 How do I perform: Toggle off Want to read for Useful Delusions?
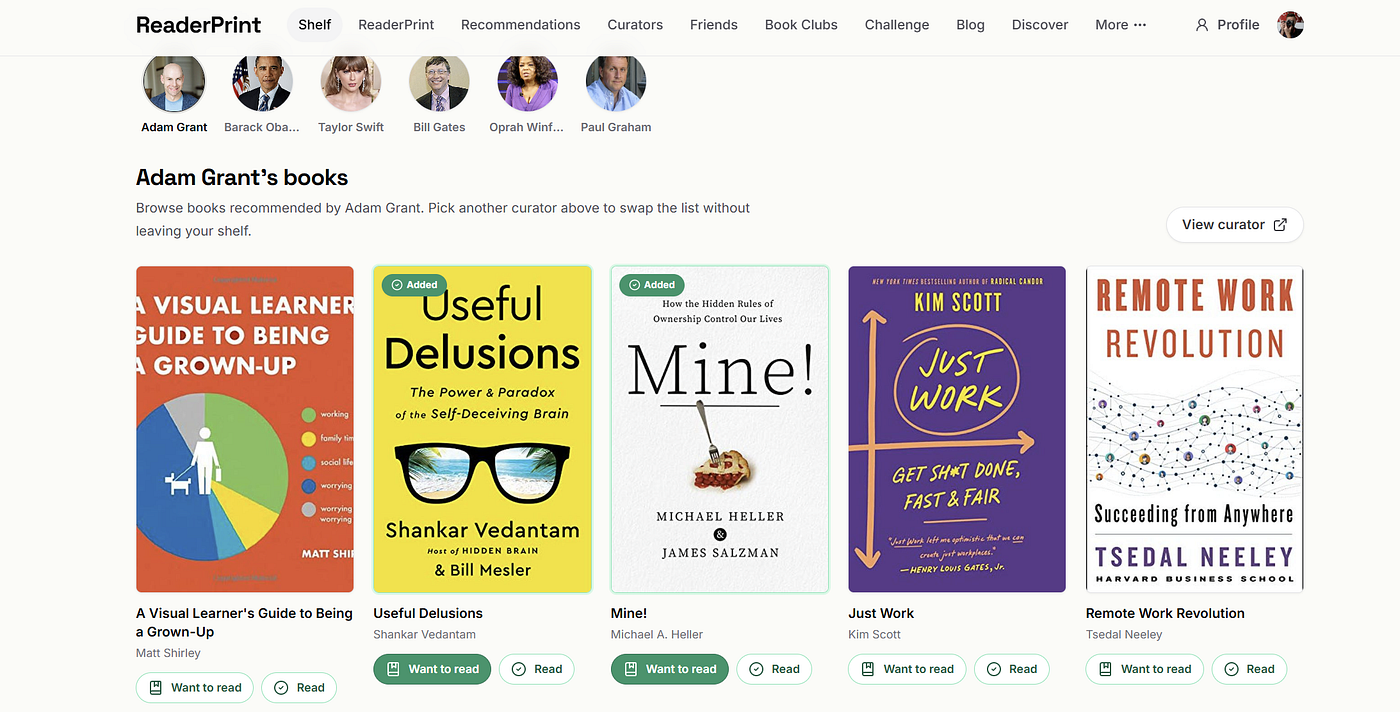(x=432, y=669)
